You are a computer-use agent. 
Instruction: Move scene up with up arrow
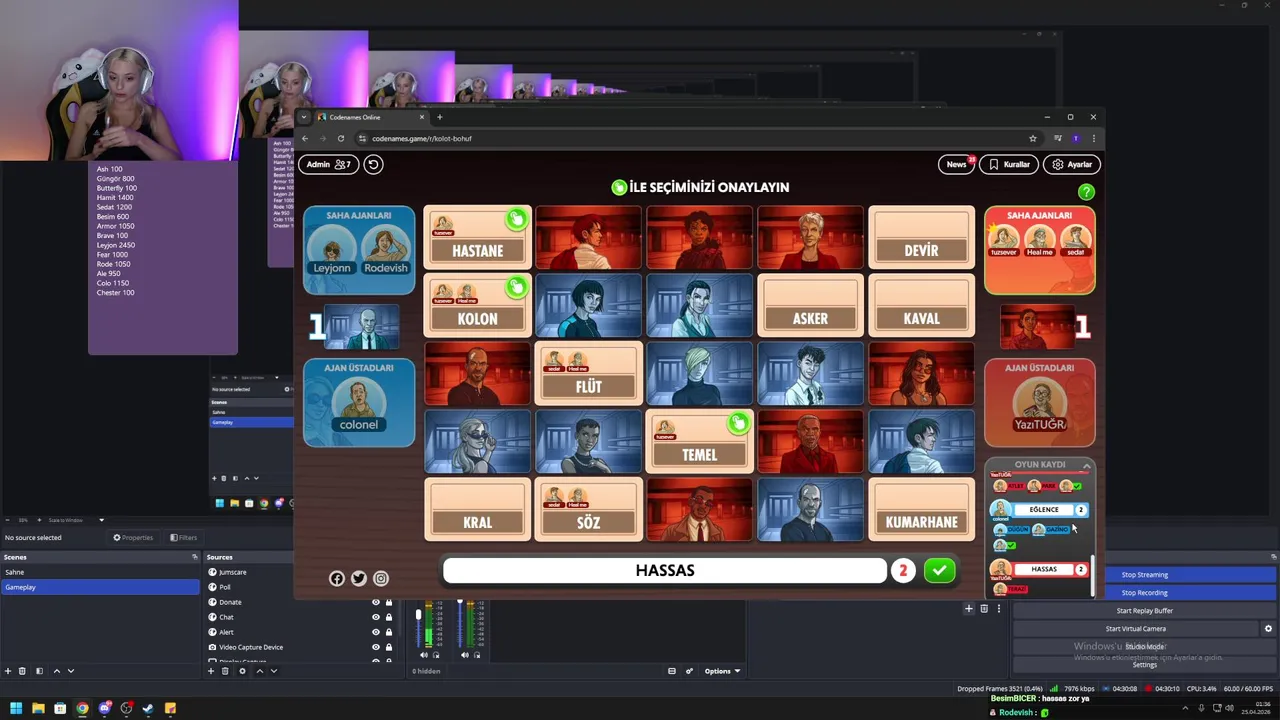click(x=56, y=671)
